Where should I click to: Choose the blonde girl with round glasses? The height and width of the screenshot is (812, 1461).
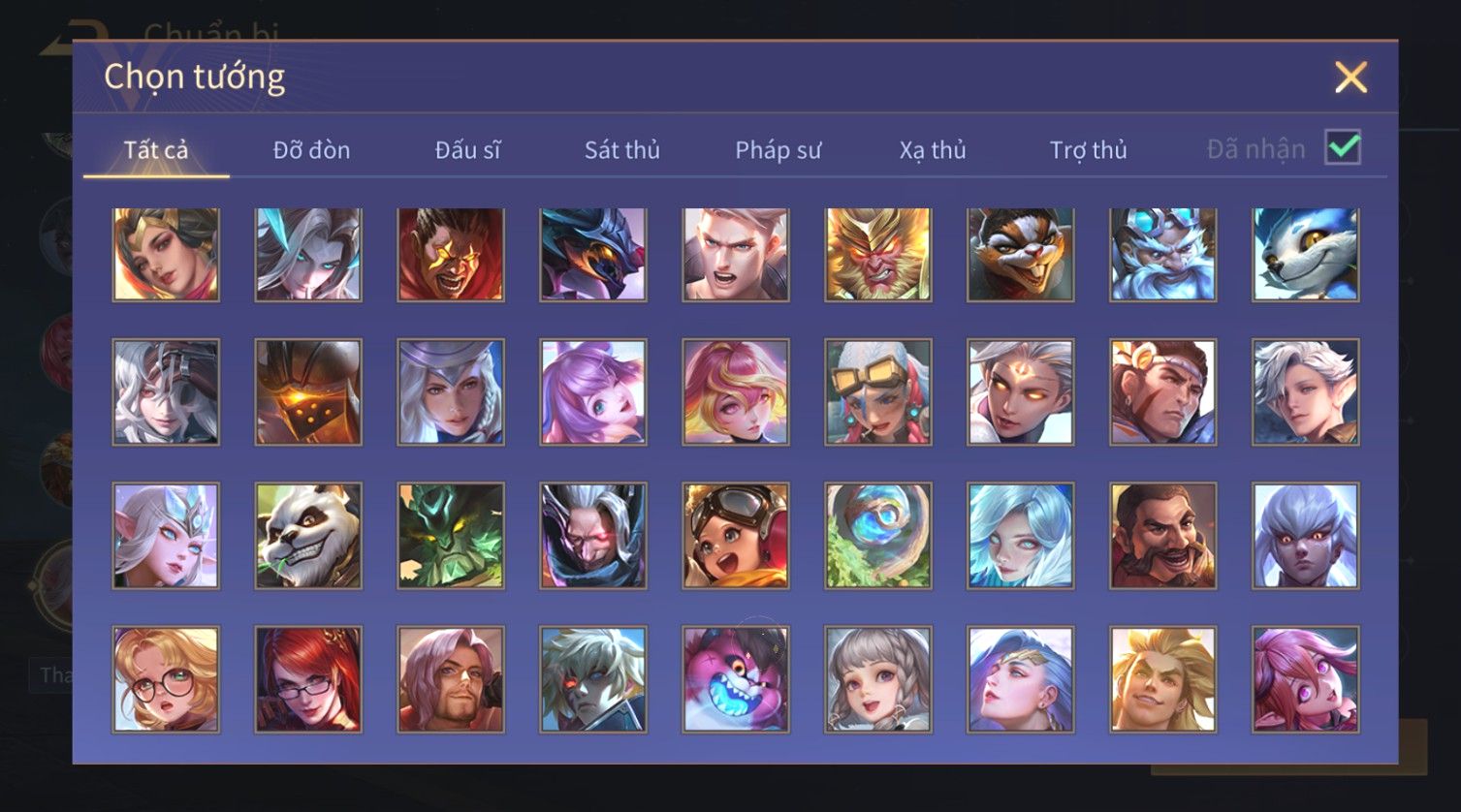pos(166,678)
